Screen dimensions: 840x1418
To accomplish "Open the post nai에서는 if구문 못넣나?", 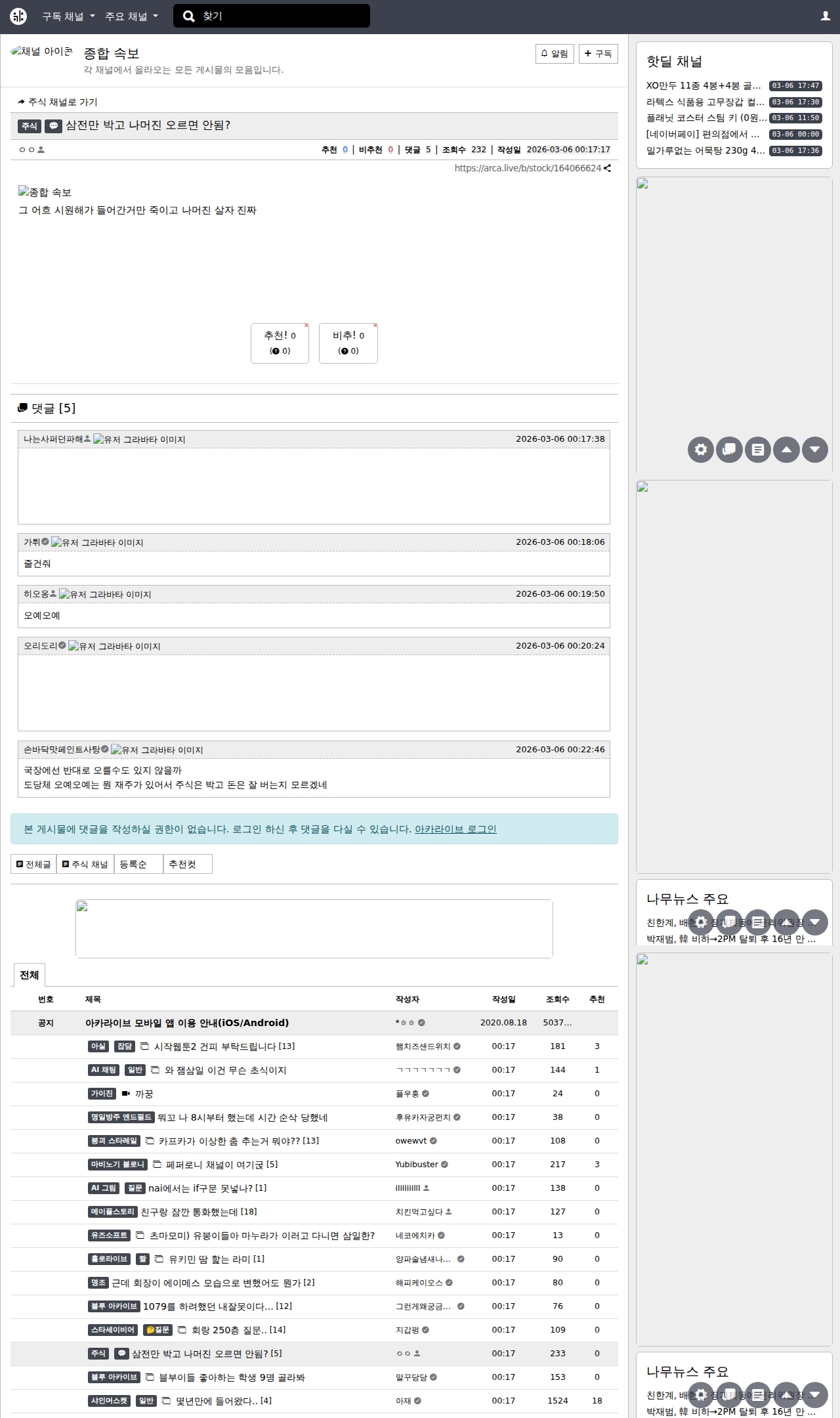I will coord(201,1188).
